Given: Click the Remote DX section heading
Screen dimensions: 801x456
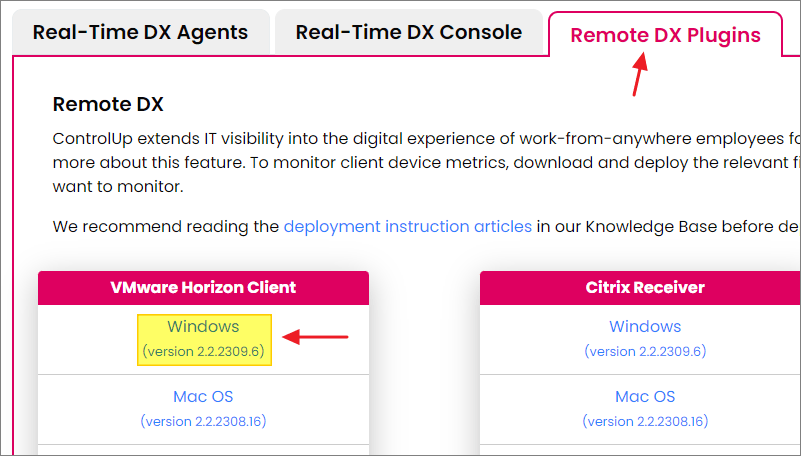Looking at the screenshot, I should (107, 104).
